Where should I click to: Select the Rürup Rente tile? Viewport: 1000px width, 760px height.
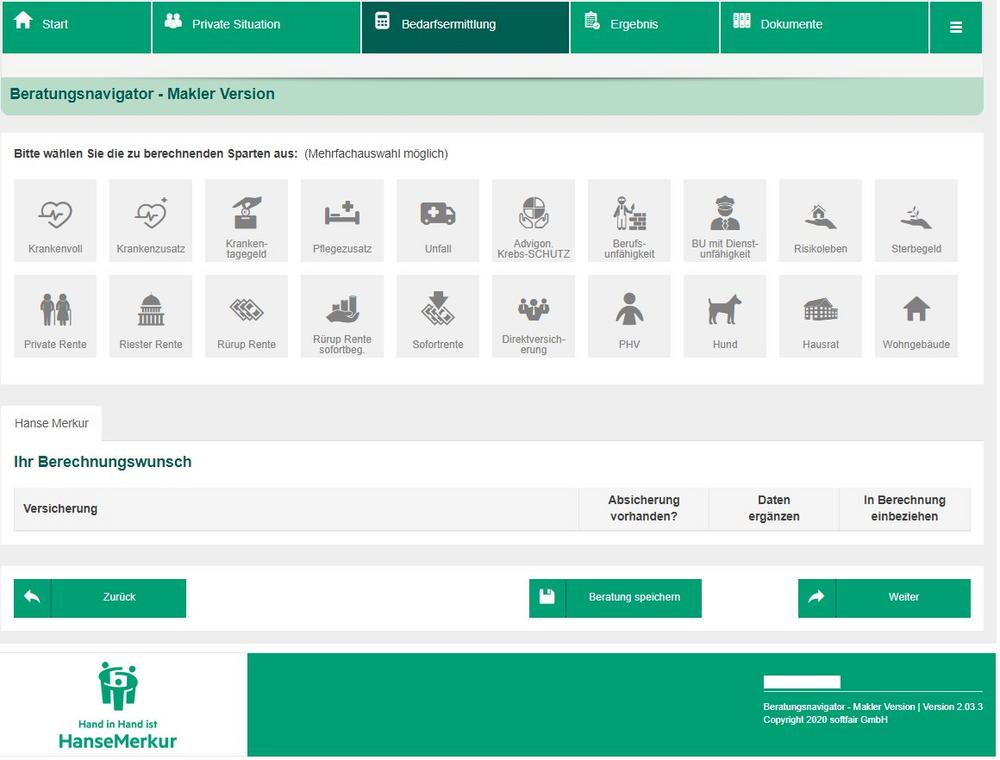tap(247, 316)
